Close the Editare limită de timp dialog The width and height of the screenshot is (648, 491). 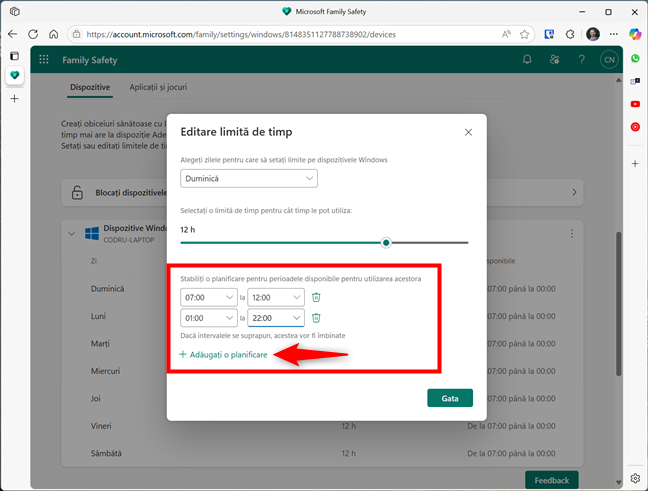468,132
